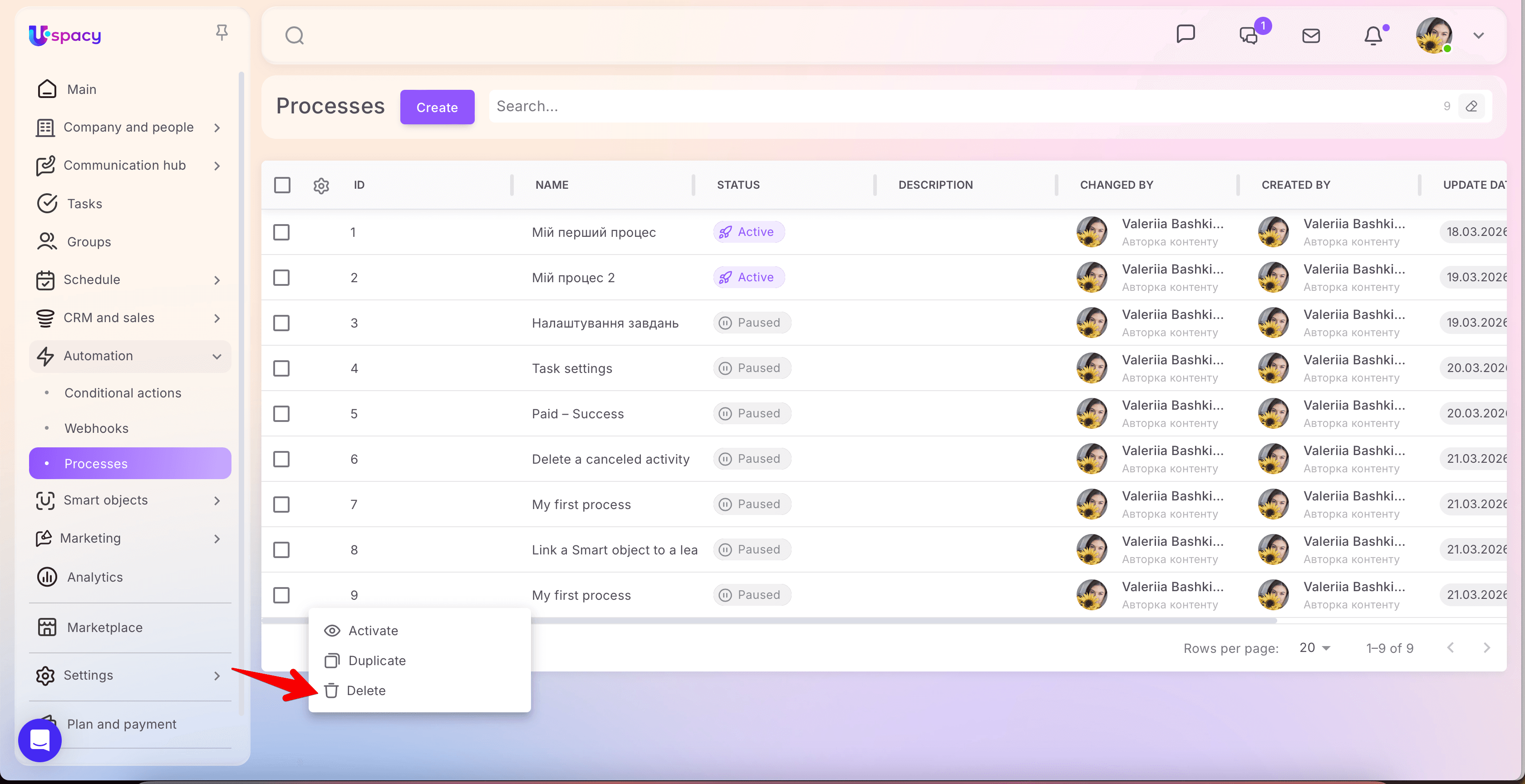This screenshot has height=784, width=1525.
Task: Open the chat bubble icon in header
Action: pos(1185,34)
